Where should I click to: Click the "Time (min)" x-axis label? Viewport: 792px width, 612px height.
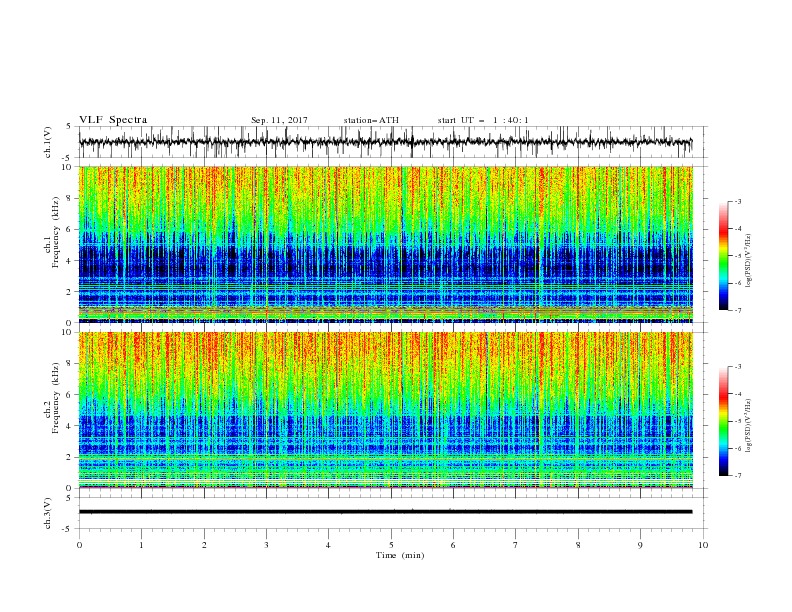click(x=400, y=555)
